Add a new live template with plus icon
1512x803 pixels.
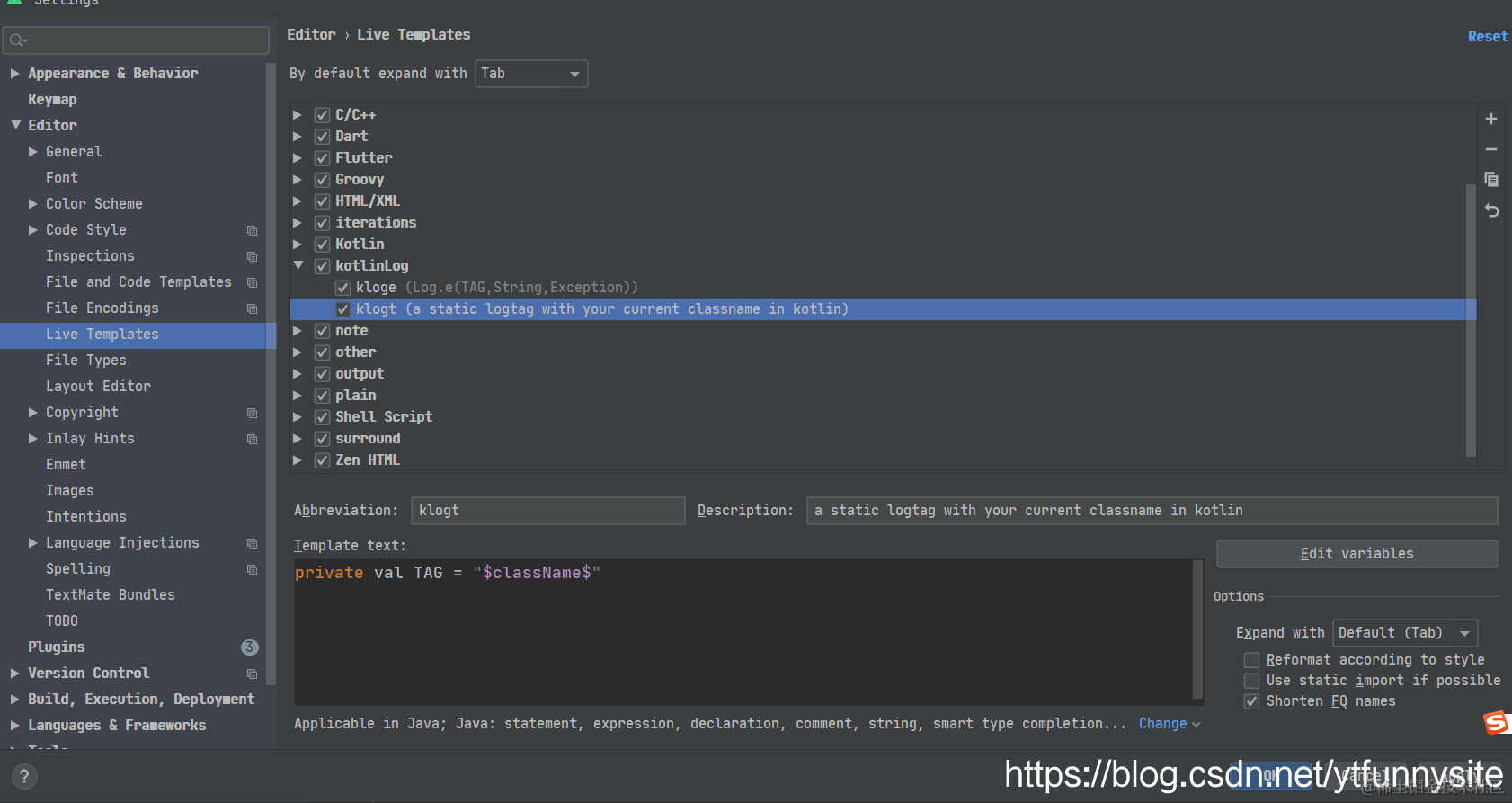coord(1491,119)
